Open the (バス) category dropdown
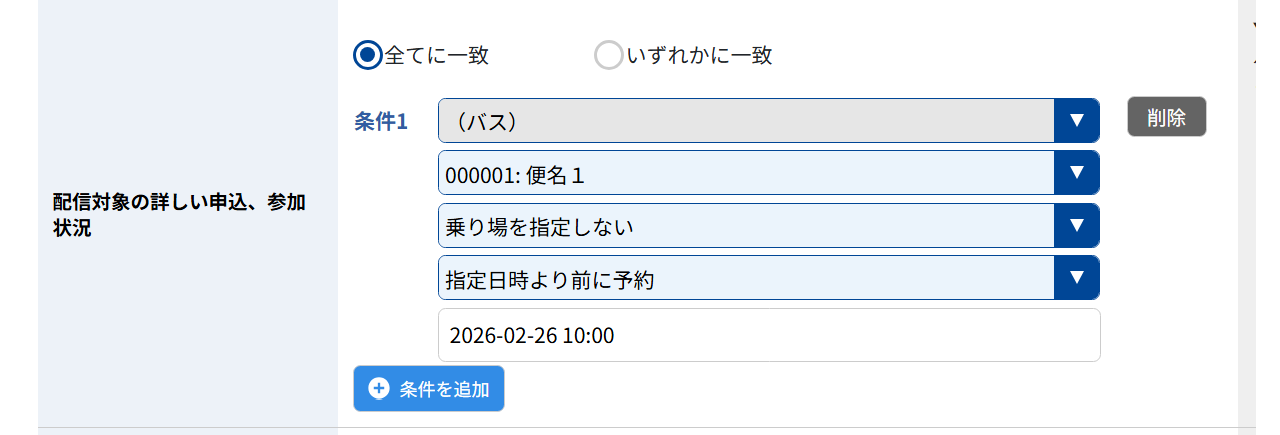 coord(769,120)
